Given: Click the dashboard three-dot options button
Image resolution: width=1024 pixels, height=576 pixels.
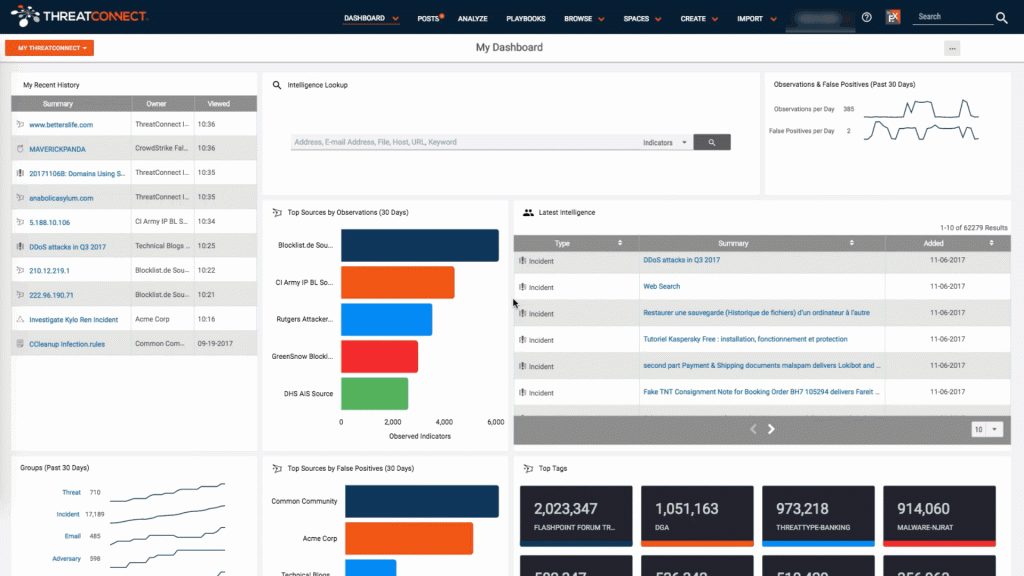Looking at the screenshot, I should [952, 48].
